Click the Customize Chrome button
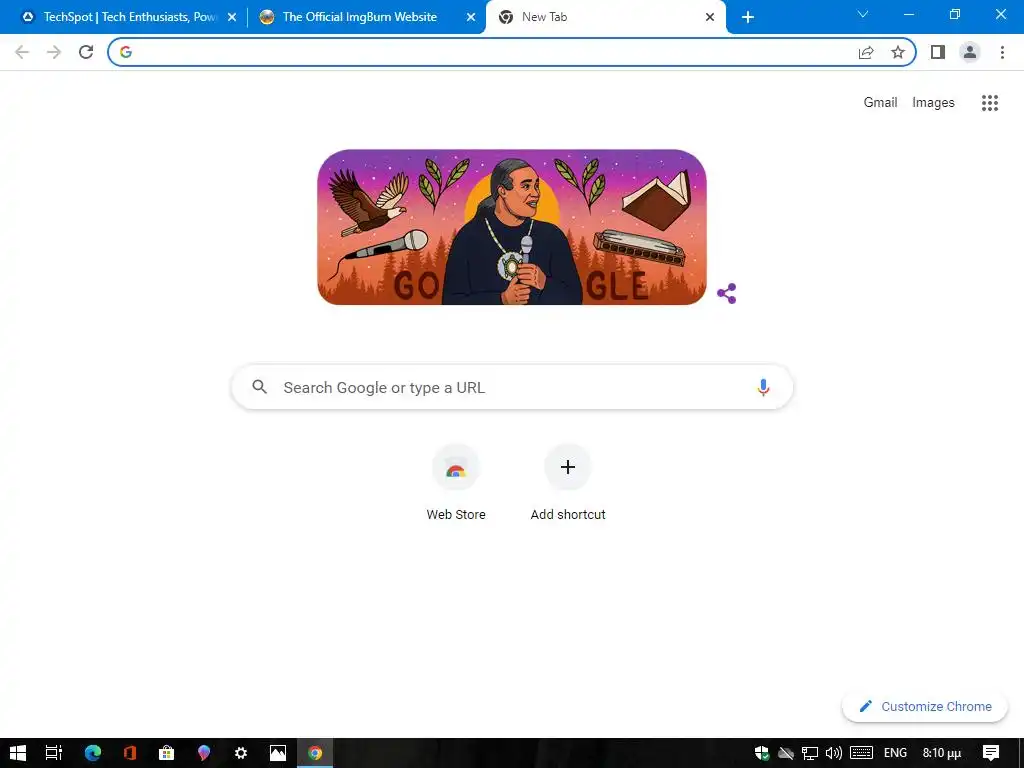The width and height of the screenshot is (1024, 768). (925, 707)
